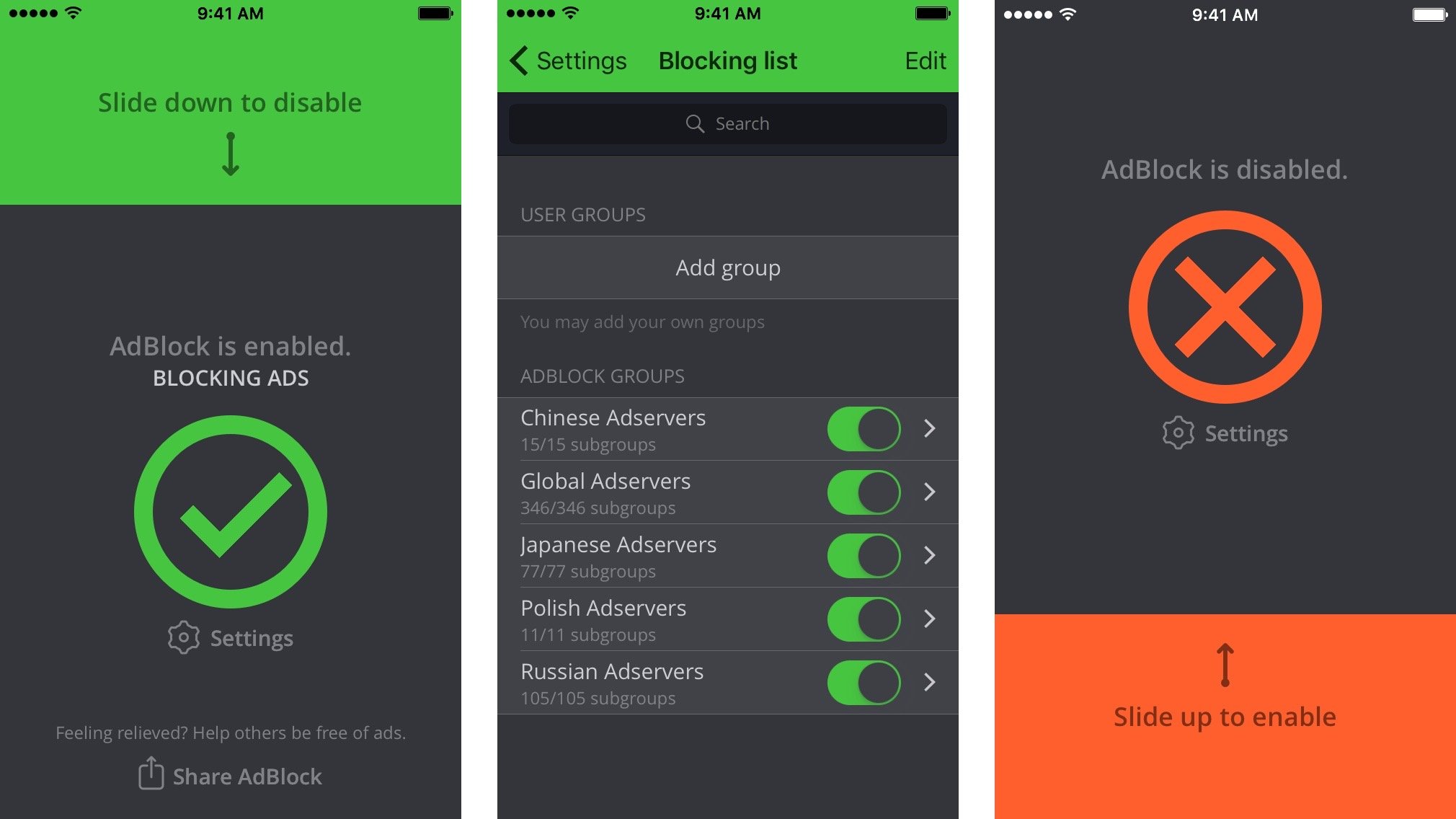Screen dimensions: 1456x819
Task: Expand the Chinese Adservers subgroup chevron
Action: click(927, 429)
